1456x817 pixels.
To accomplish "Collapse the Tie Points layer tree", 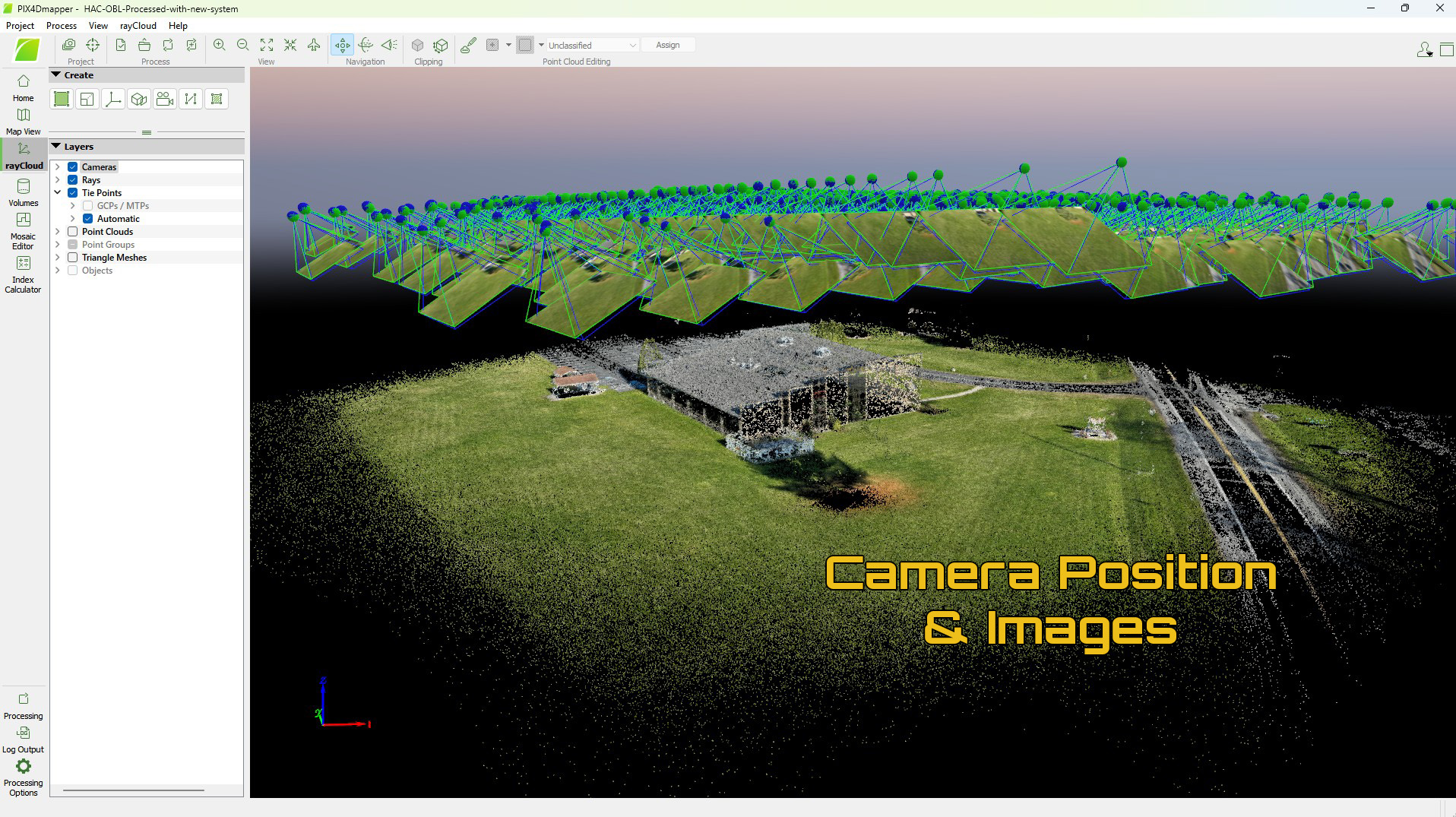I will [58, 193].
